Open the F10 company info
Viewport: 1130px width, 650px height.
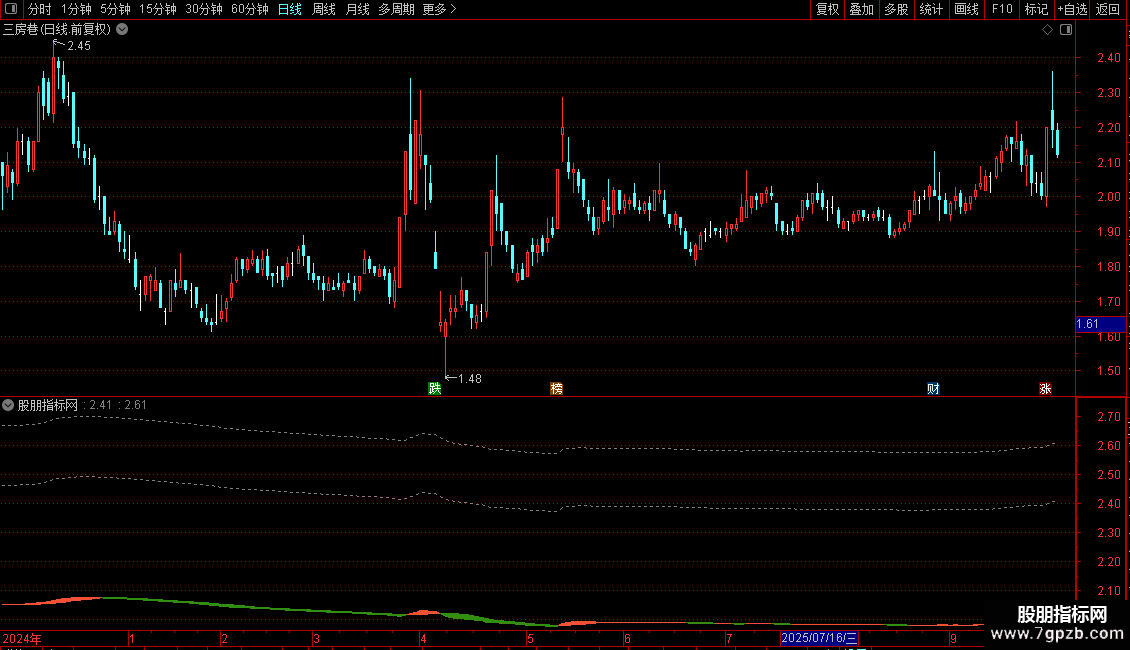coord(1002,9)
